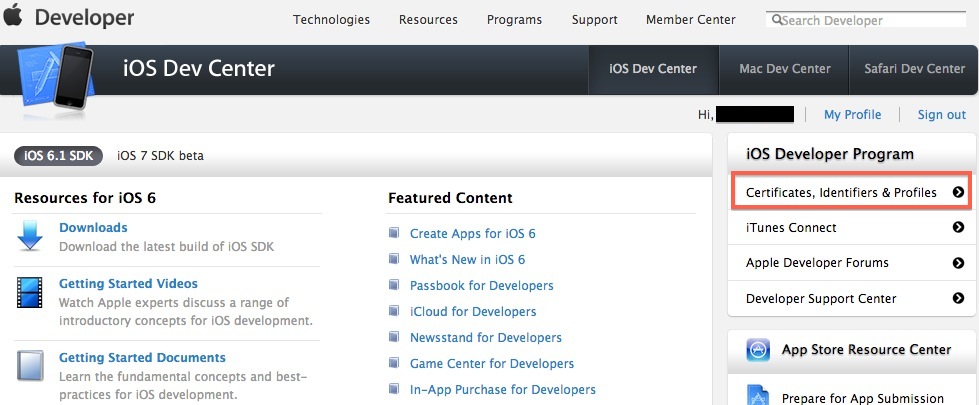Click the bullet icon beside Passbook for Developers
Screen dimensions: 979x405
[394, 285]
